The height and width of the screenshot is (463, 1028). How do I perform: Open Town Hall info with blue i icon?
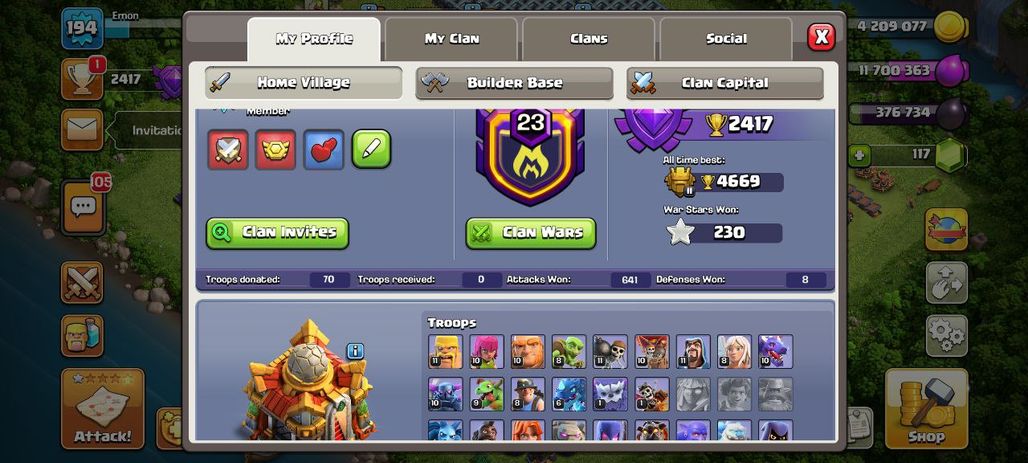click(355, 351)
